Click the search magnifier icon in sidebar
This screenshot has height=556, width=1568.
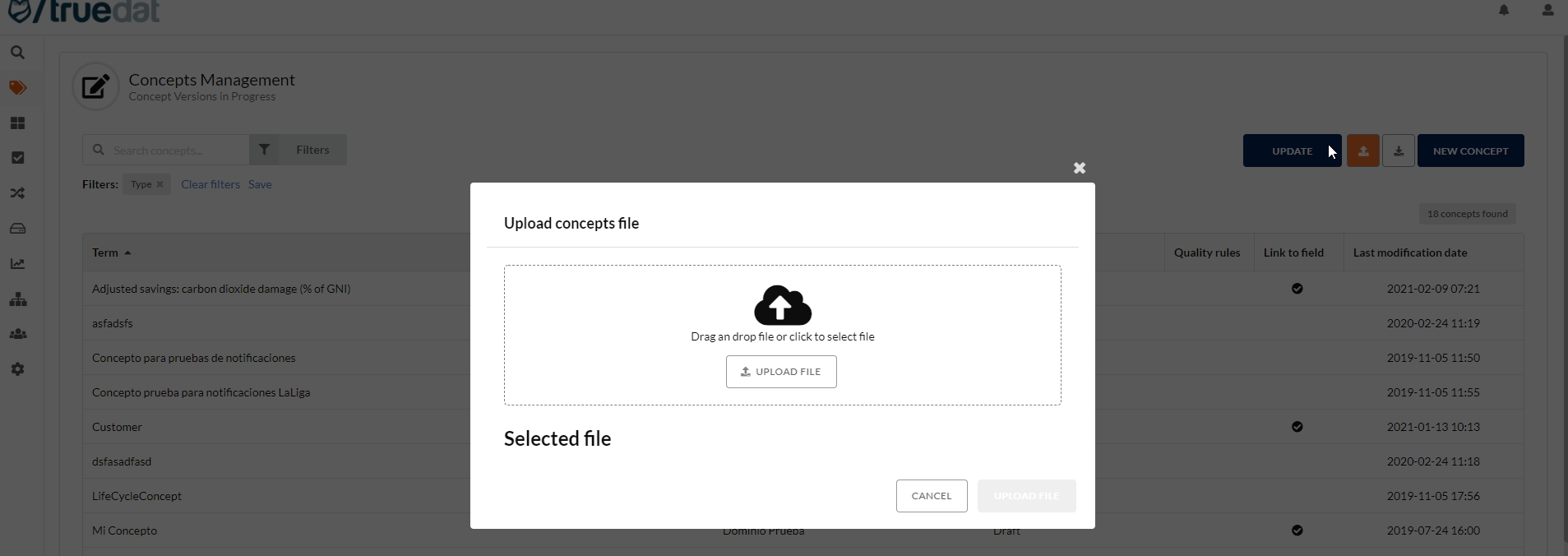17,53
